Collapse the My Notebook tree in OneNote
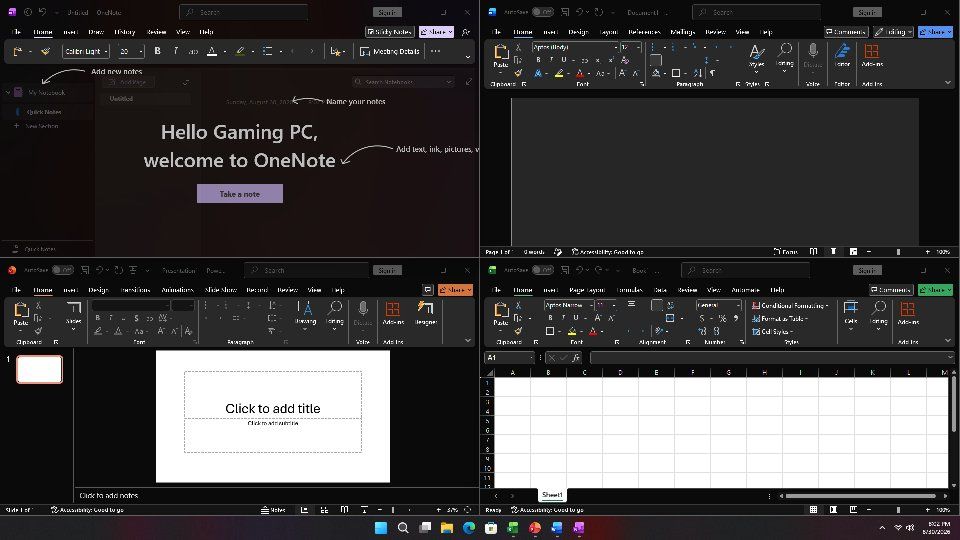Image resolution: width=960 pixels, height=540 pixels. point(8,92)
